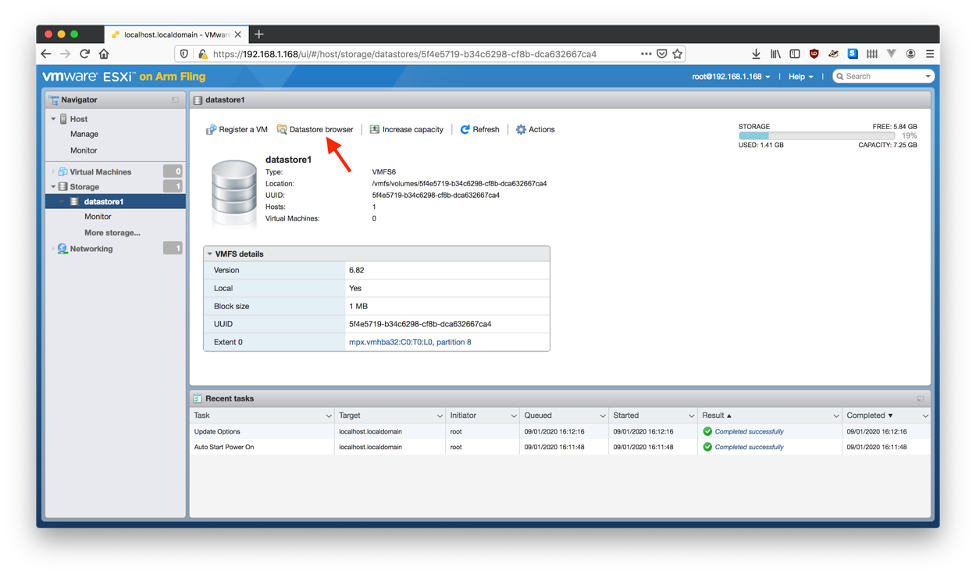The width and height of the screenshot is (976, 576).
Task: Click the Pocket save icon
Action: [662, 54]
